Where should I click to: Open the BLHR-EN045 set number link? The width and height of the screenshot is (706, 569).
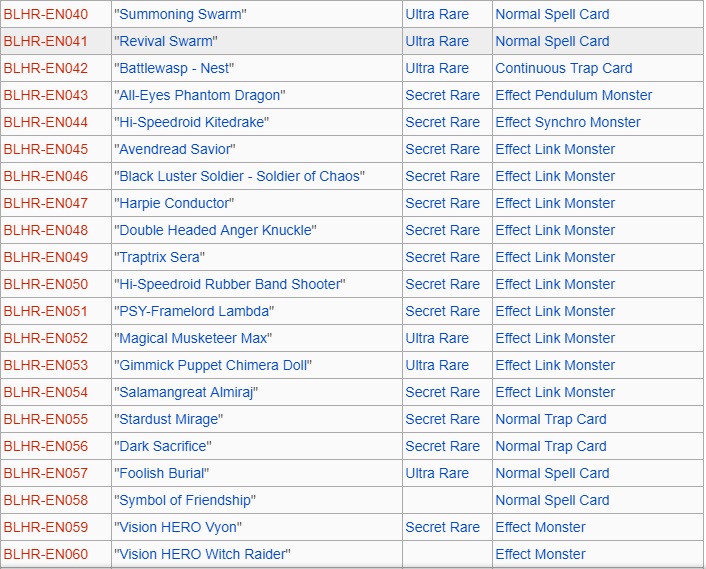coord(45,150)
